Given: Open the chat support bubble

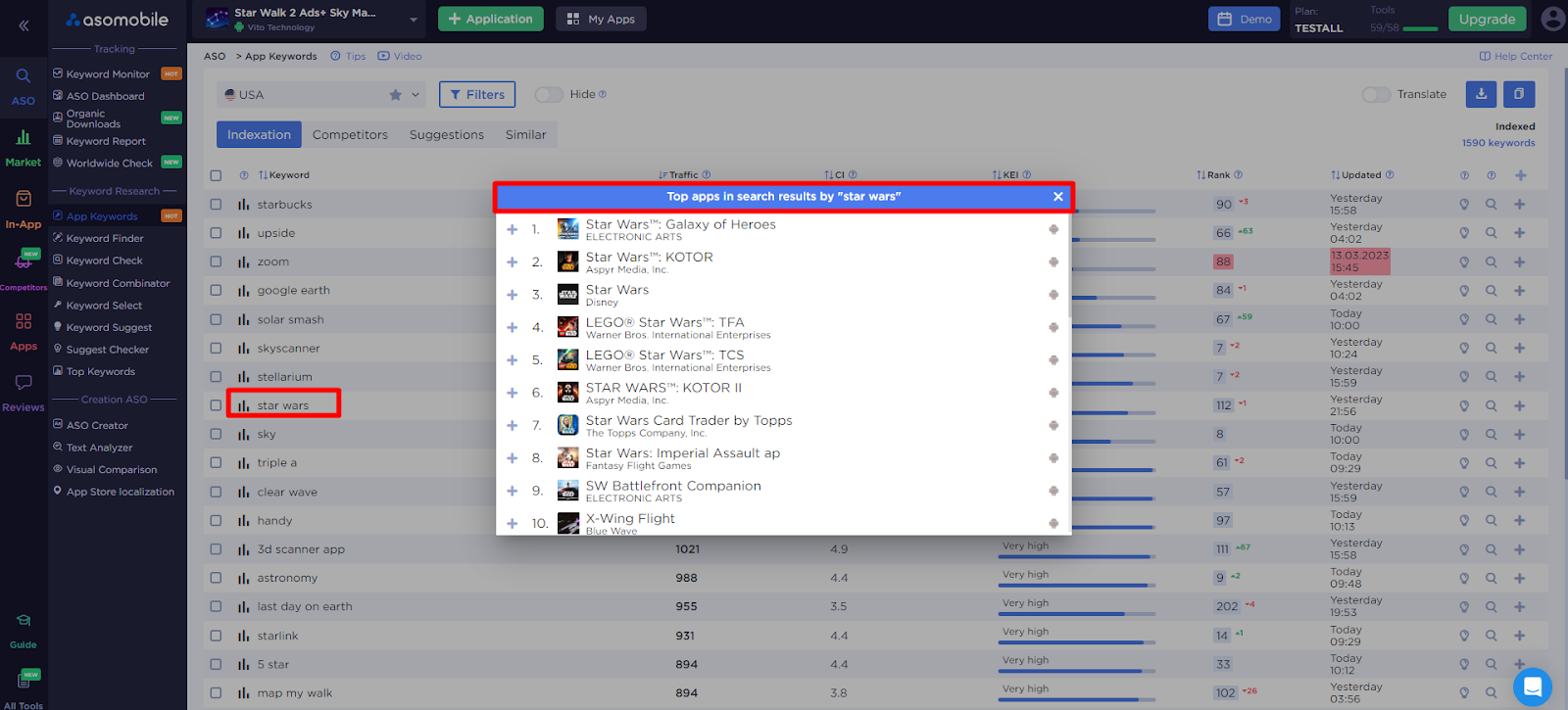Looking at the screenshot, I should [1533, 686].
